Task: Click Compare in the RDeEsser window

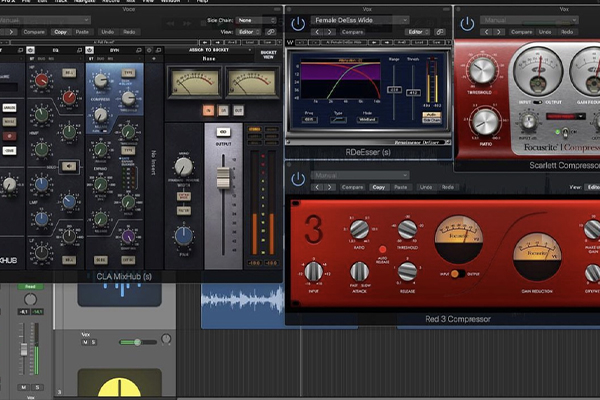Action: 352,32
